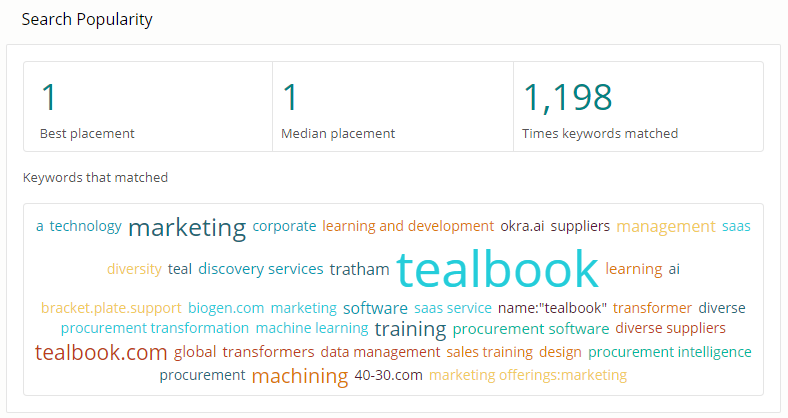Select the 'transformers' keyword
The width and height of the screenshot is (788, 418).
pos(268,352)
